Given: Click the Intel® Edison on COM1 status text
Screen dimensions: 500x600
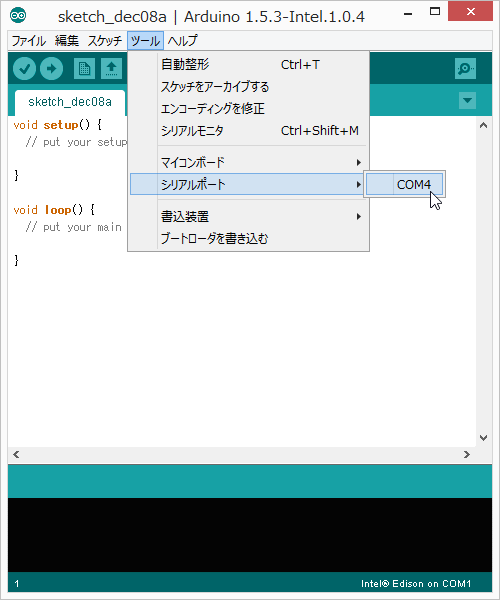Looking at the screenshot, I should click(416, 584).
